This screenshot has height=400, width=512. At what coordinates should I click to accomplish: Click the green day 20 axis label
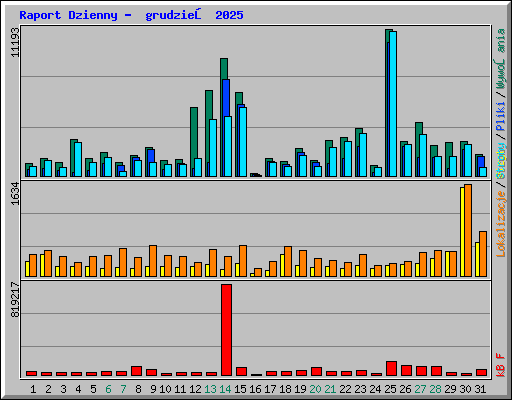(315, 389)
